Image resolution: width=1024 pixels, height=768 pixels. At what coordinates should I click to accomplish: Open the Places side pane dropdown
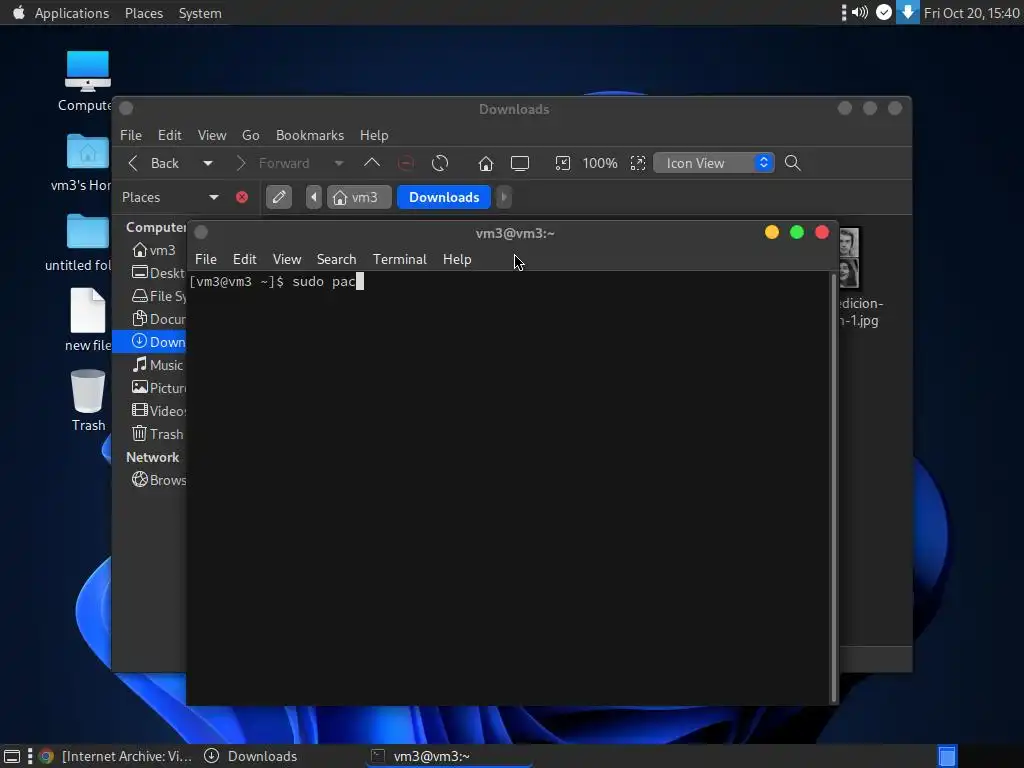pyautogui.click(x=214, y=197)
